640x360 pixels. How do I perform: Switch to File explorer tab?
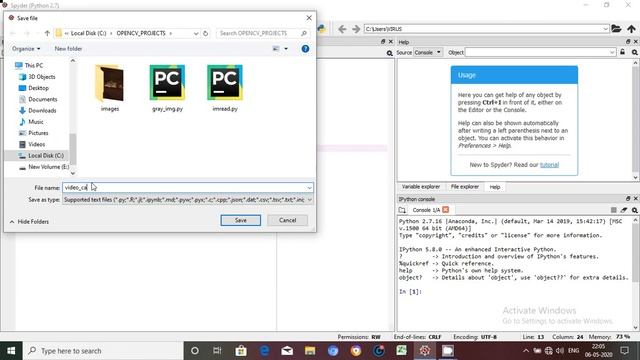coord(464,187)
